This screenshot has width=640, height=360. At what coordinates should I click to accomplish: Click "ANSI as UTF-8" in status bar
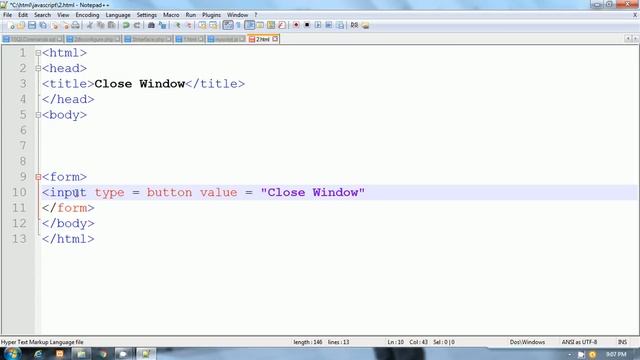click(x=579, y=342)
